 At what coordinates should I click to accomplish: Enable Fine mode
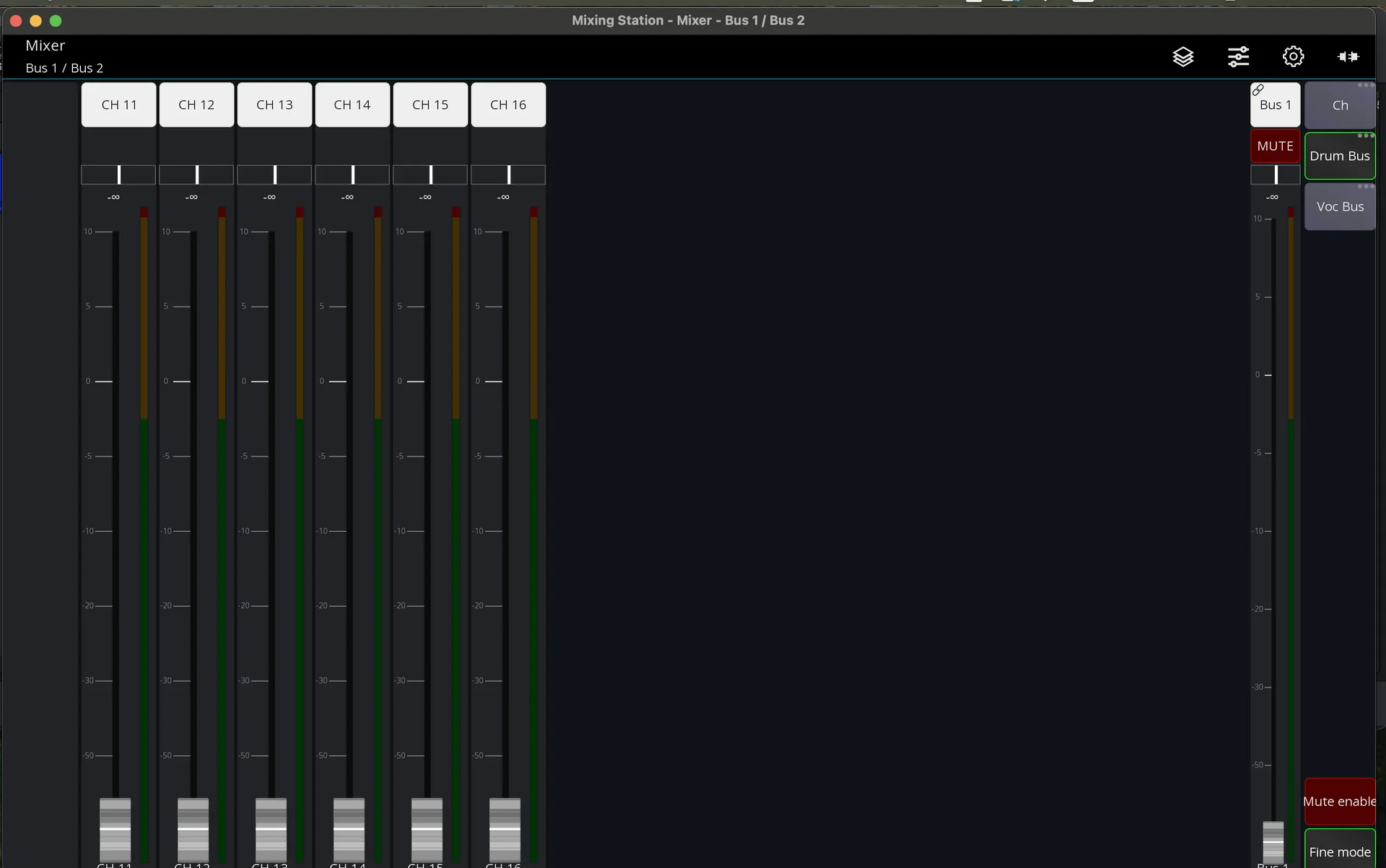[x=1339, y=851]
